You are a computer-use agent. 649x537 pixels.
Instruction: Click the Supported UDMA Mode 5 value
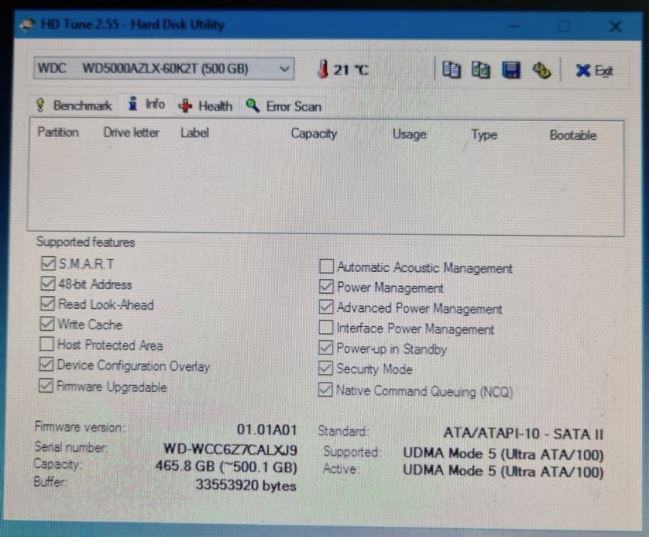click(x=503, y=454)
